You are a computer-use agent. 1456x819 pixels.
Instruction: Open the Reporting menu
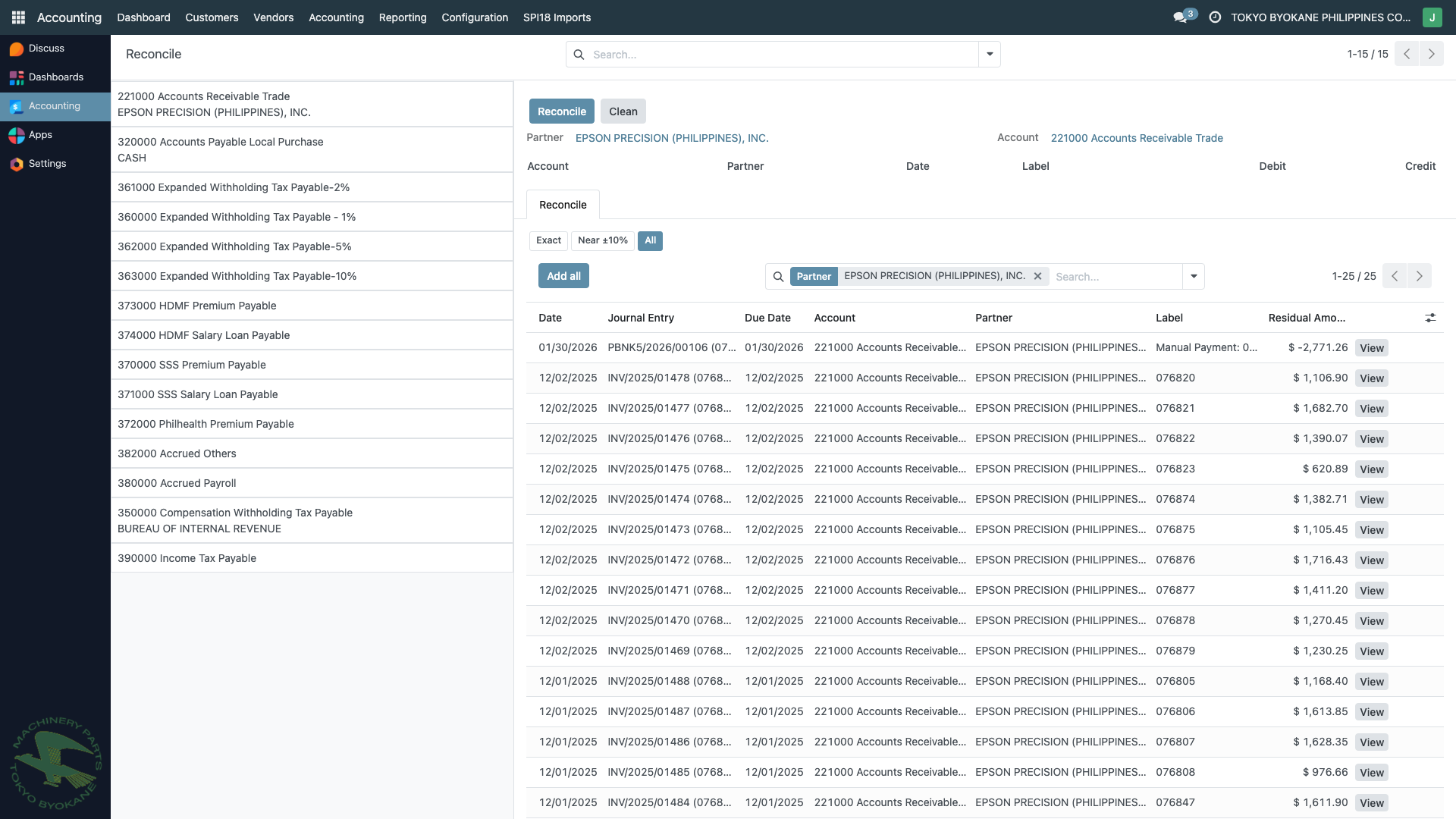click(402, 17)
